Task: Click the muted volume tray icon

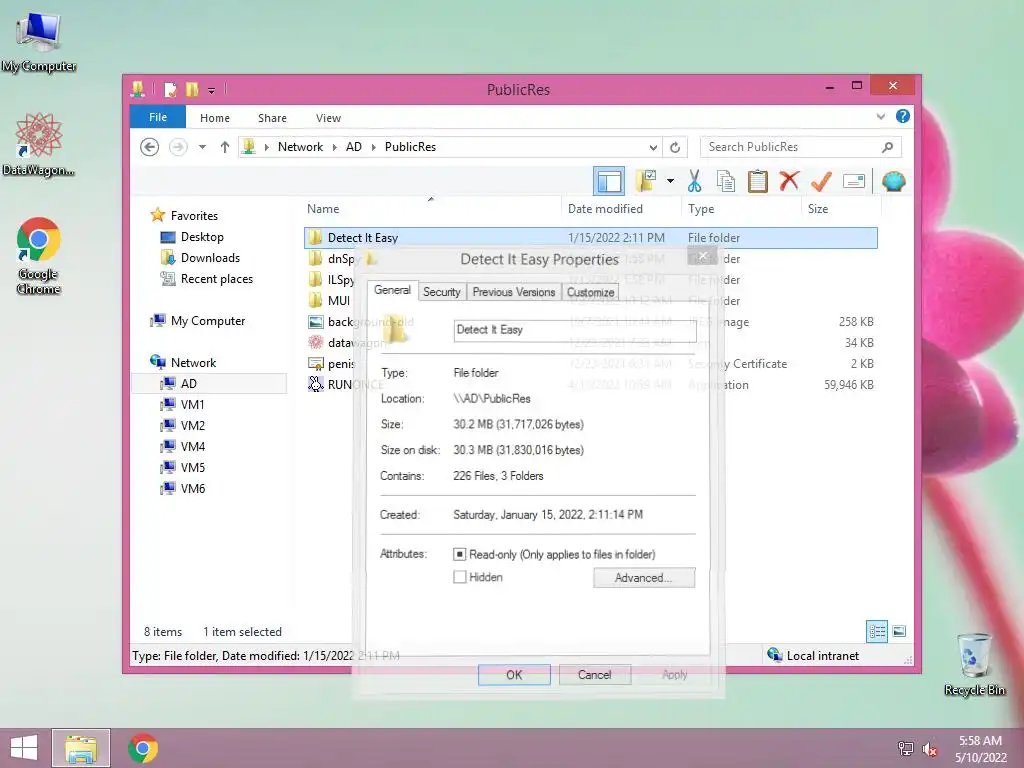Action: coord(929,749)
